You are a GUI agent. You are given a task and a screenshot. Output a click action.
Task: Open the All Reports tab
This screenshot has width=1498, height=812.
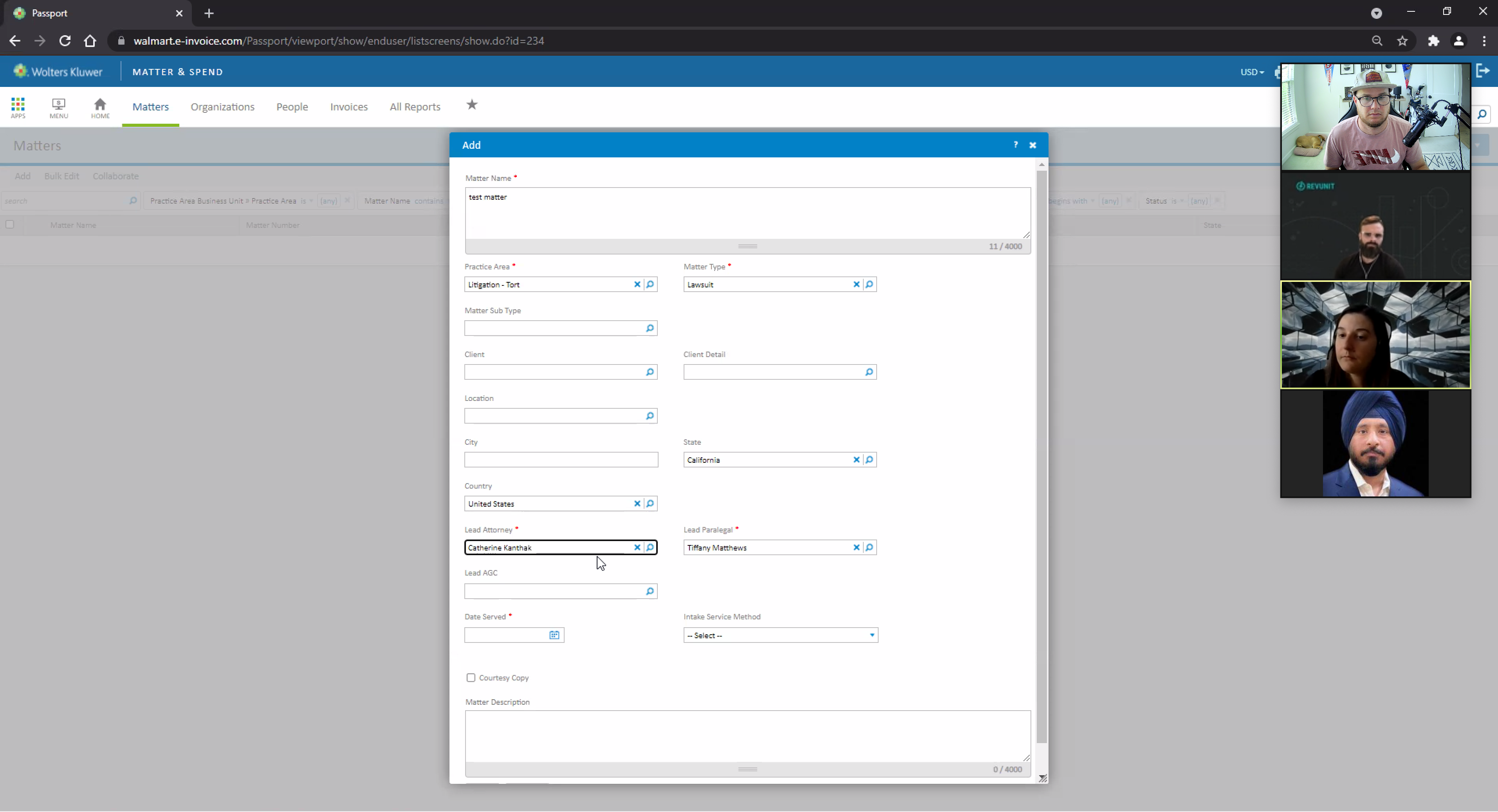click(415, 107)
